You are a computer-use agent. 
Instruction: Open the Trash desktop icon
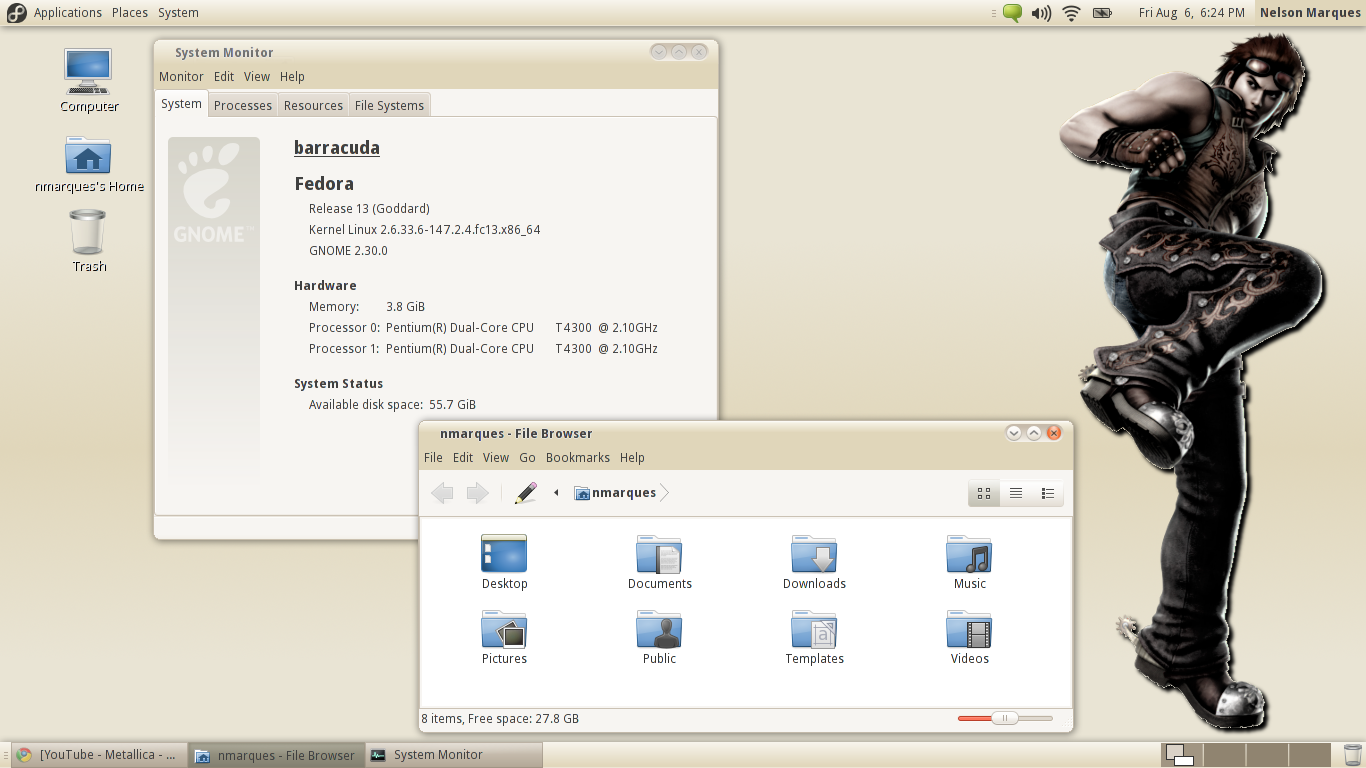(x=88, y=233)
